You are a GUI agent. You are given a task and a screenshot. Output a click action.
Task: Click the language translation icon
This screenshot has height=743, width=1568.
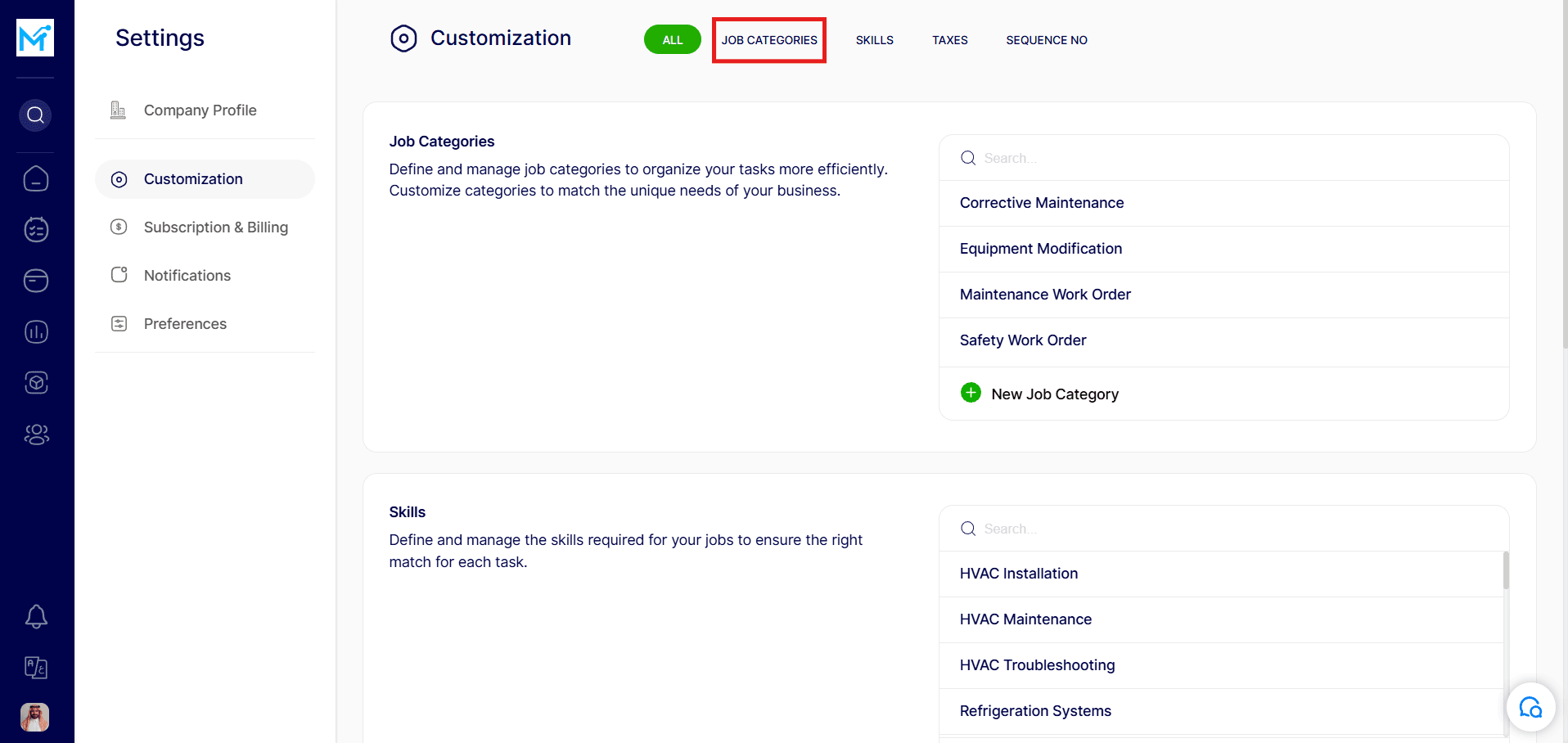(x=36, y=668)
